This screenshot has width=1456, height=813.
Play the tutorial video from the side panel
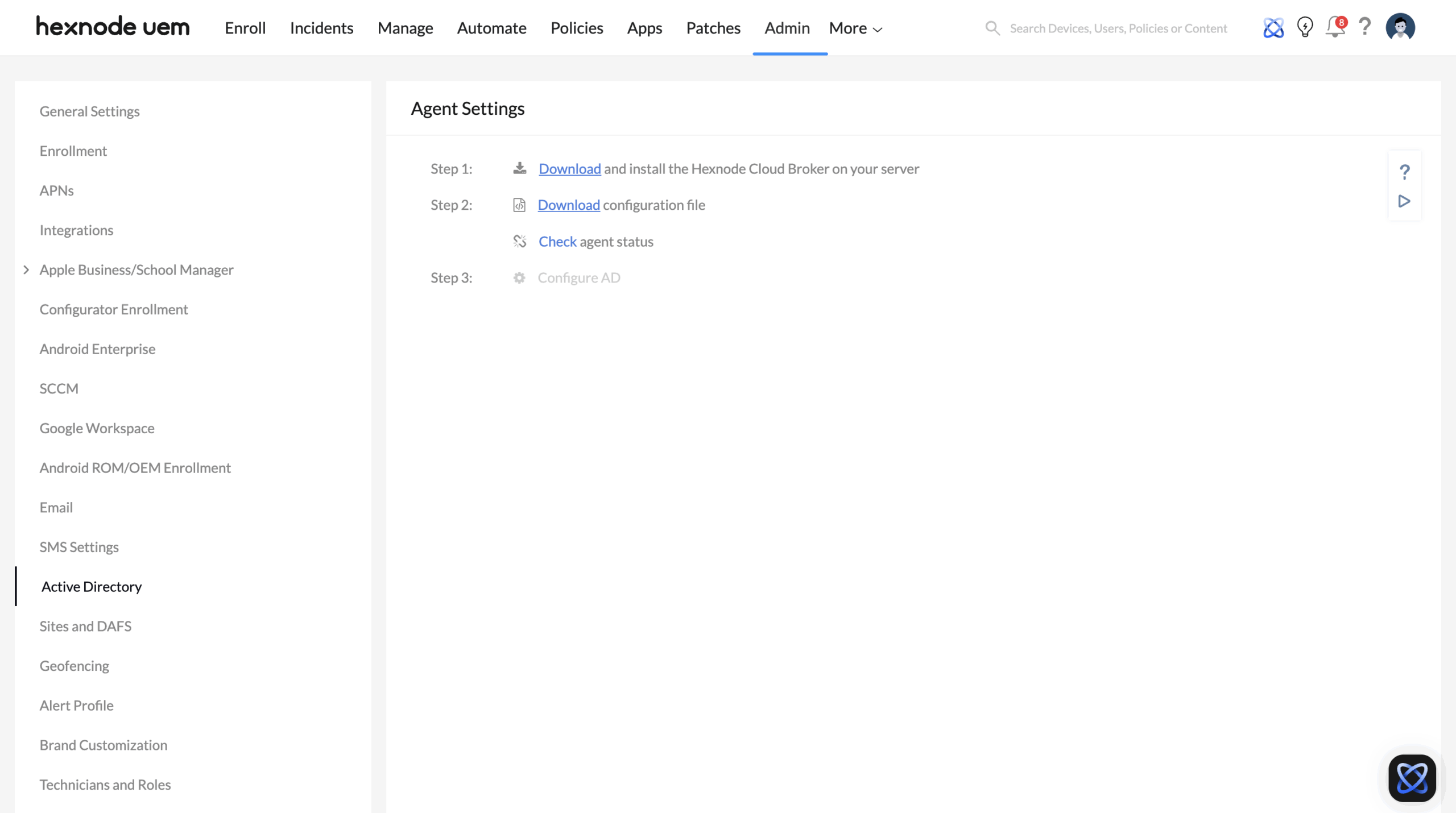click(x=1404, y=201)
